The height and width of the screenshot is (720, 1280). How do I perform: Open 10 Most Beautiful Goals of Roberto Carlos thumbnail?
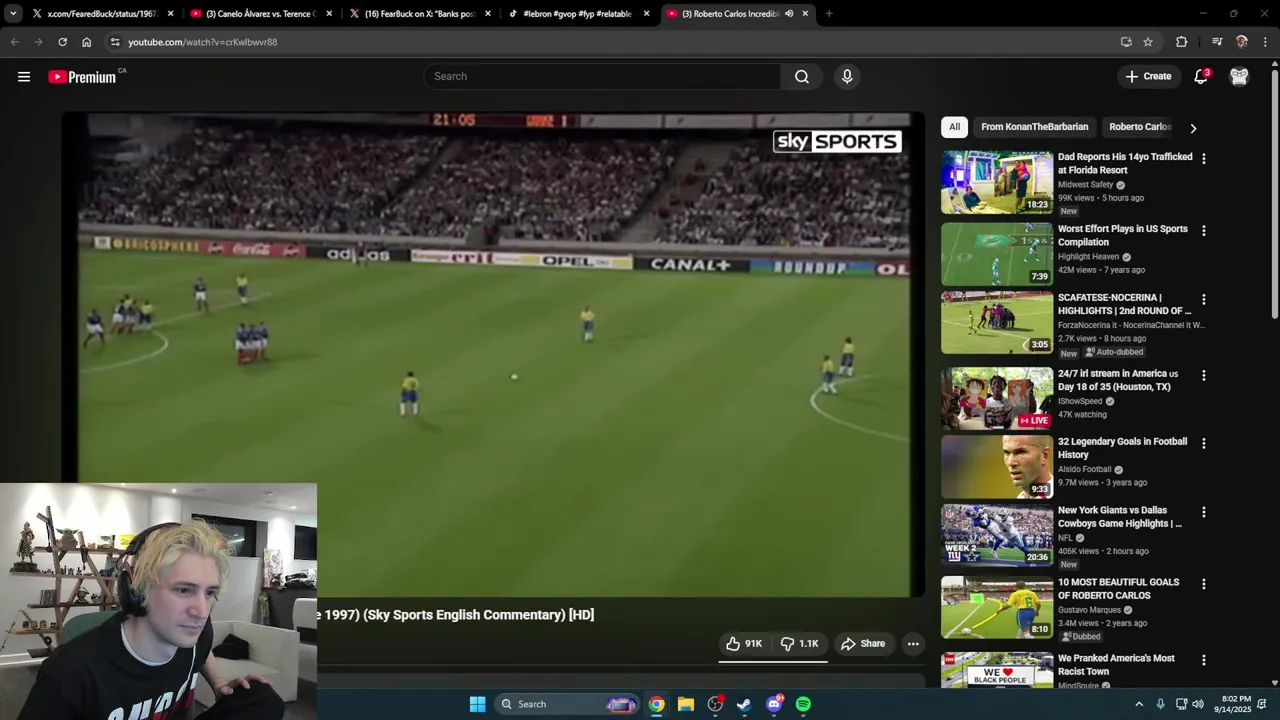(x=997, y=607)
